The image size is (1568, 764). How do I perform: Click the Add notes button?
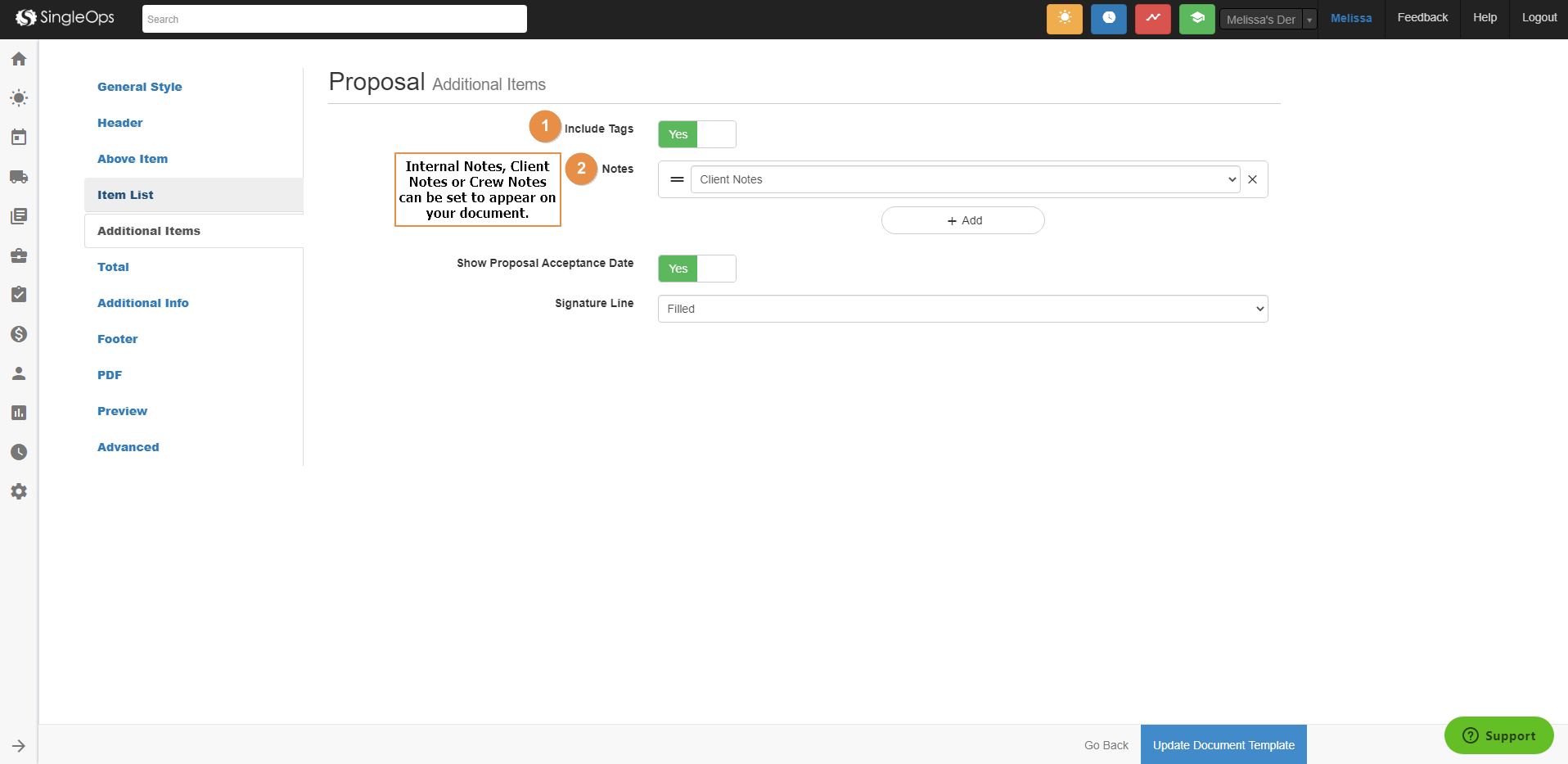[962, 220]
